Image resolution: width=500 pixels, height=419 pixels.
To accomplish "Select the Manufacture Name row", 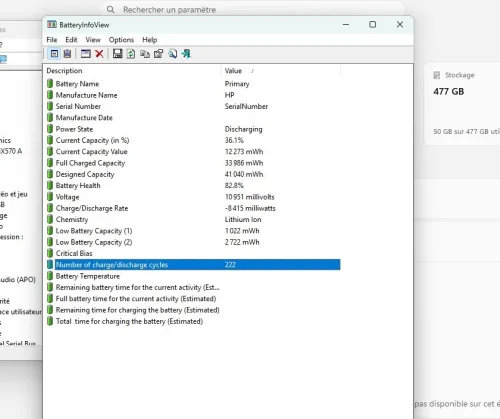I will coord(193,95).
